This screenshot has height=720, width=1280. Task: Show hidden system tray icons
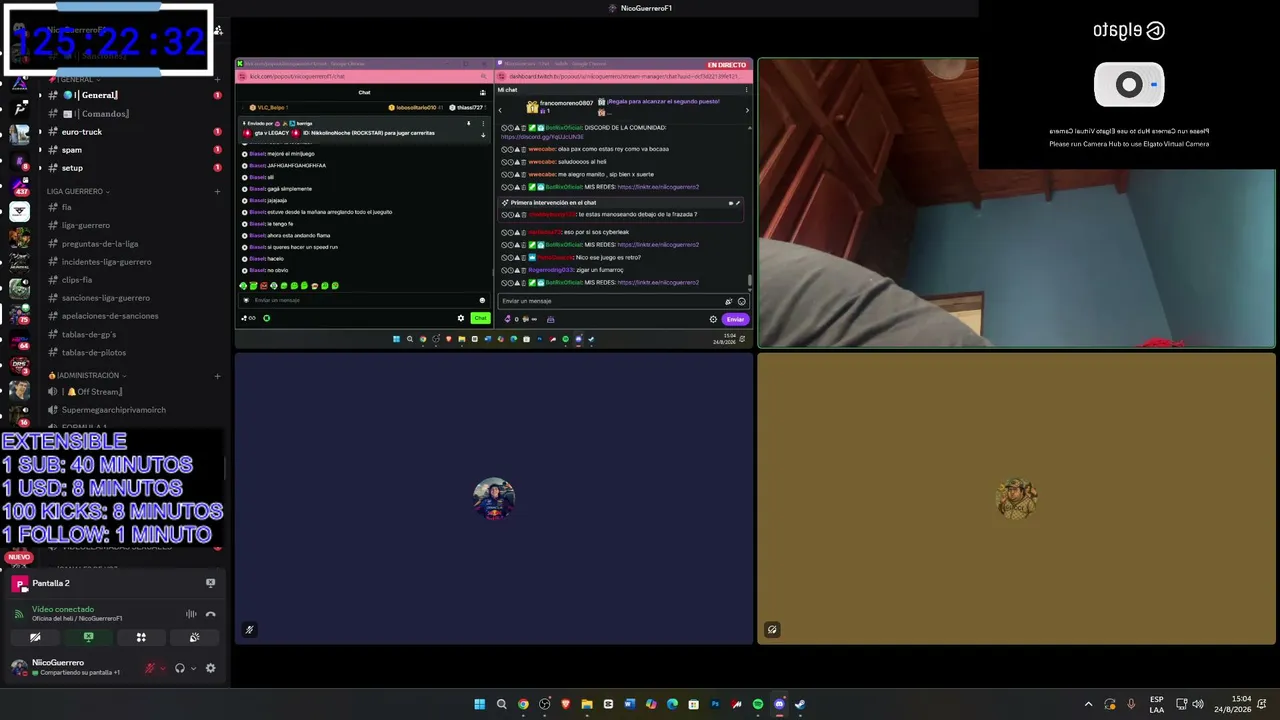click(1089, 704)
